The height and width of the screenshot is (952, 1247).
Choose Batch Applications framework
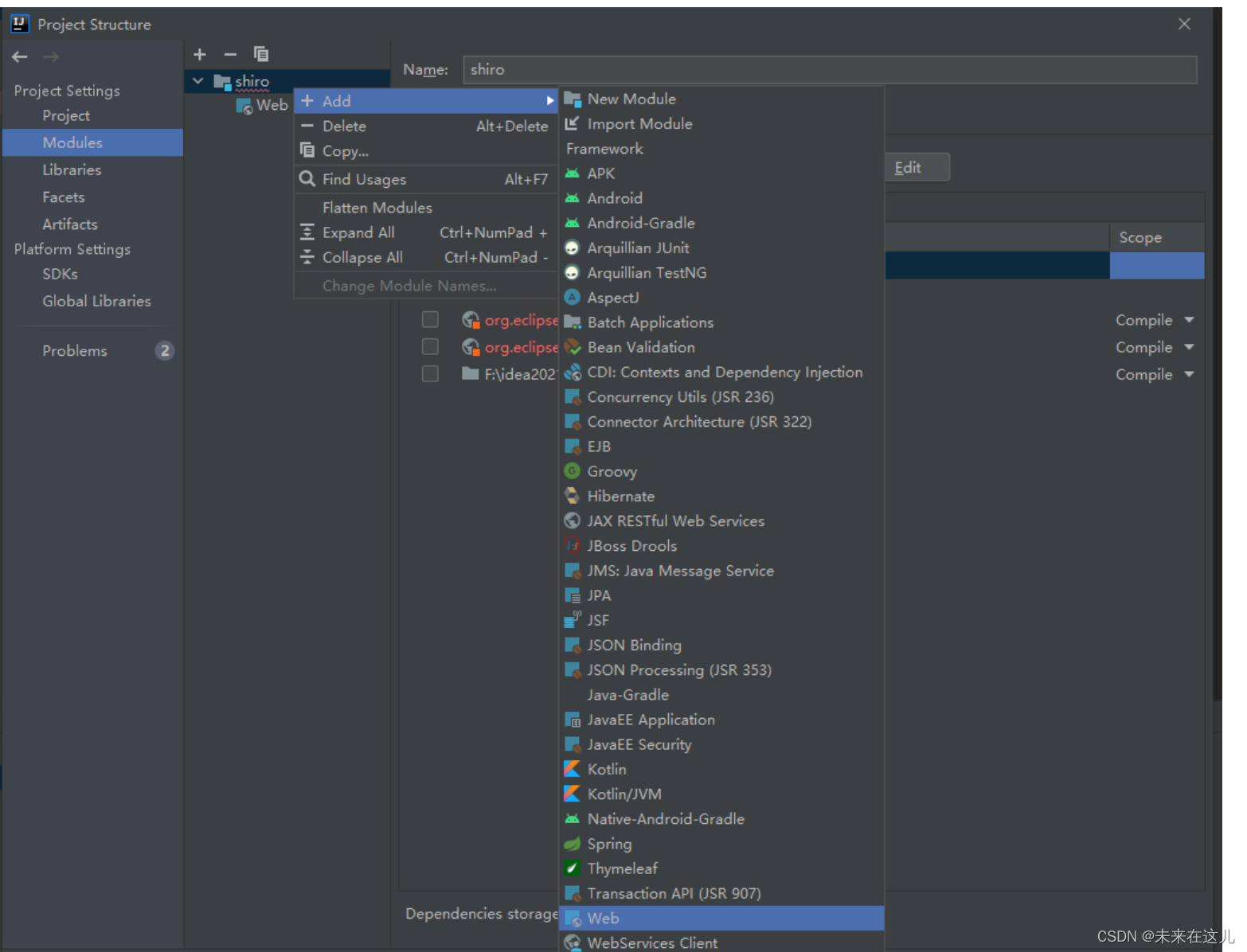721,322
